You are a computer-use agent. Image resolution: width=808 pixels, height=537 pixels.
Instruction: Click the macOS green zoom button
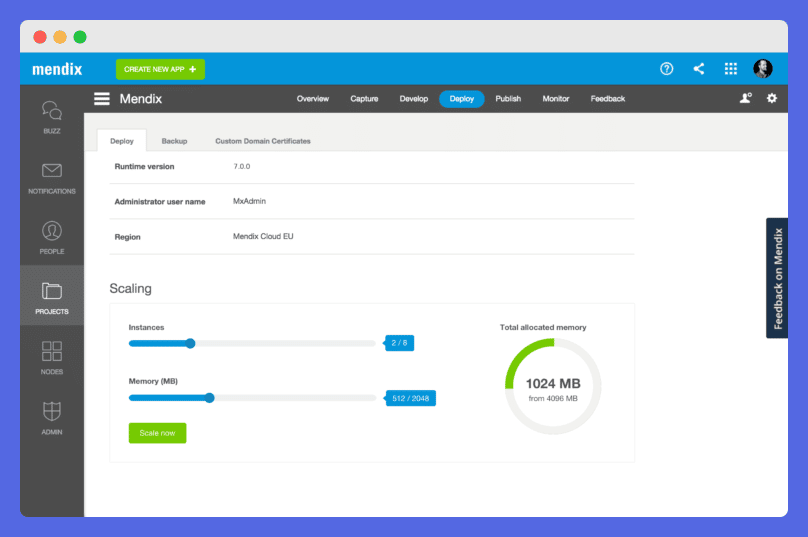(80, 37)
